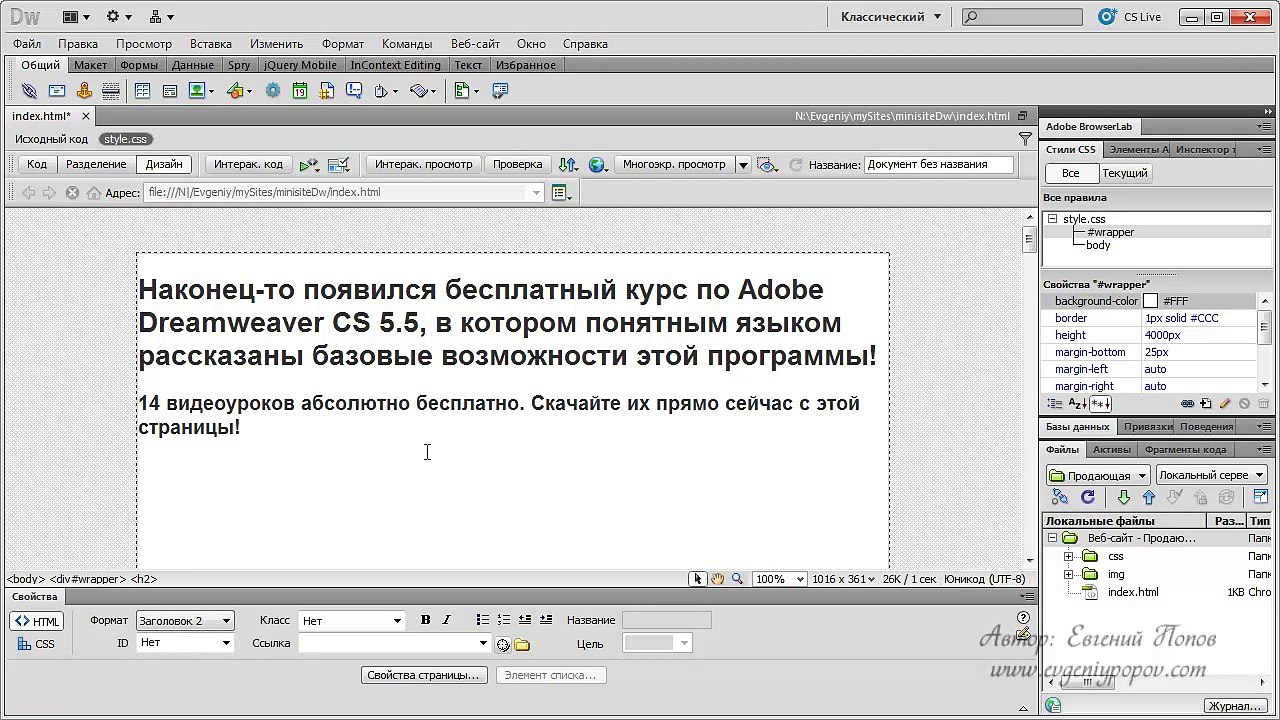The image size is (1280, 720).
Task: Collapse the style.css rule tree
Action: click(x=1052, y=219)
